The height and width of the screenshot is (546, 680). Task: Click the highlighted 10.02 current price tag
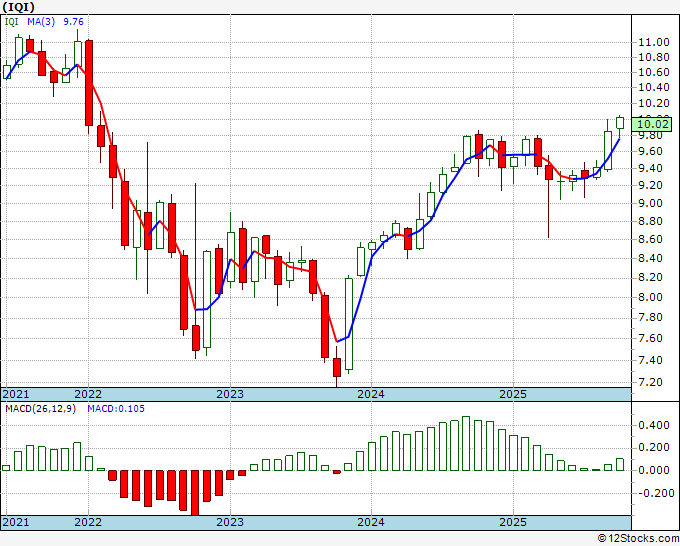pos(653,124)
